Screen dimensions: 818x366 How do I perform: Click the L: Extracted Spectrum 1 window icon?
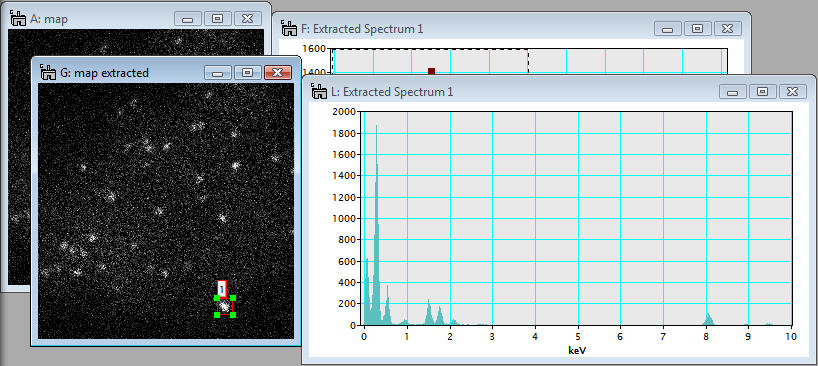[x=319, y=92]
